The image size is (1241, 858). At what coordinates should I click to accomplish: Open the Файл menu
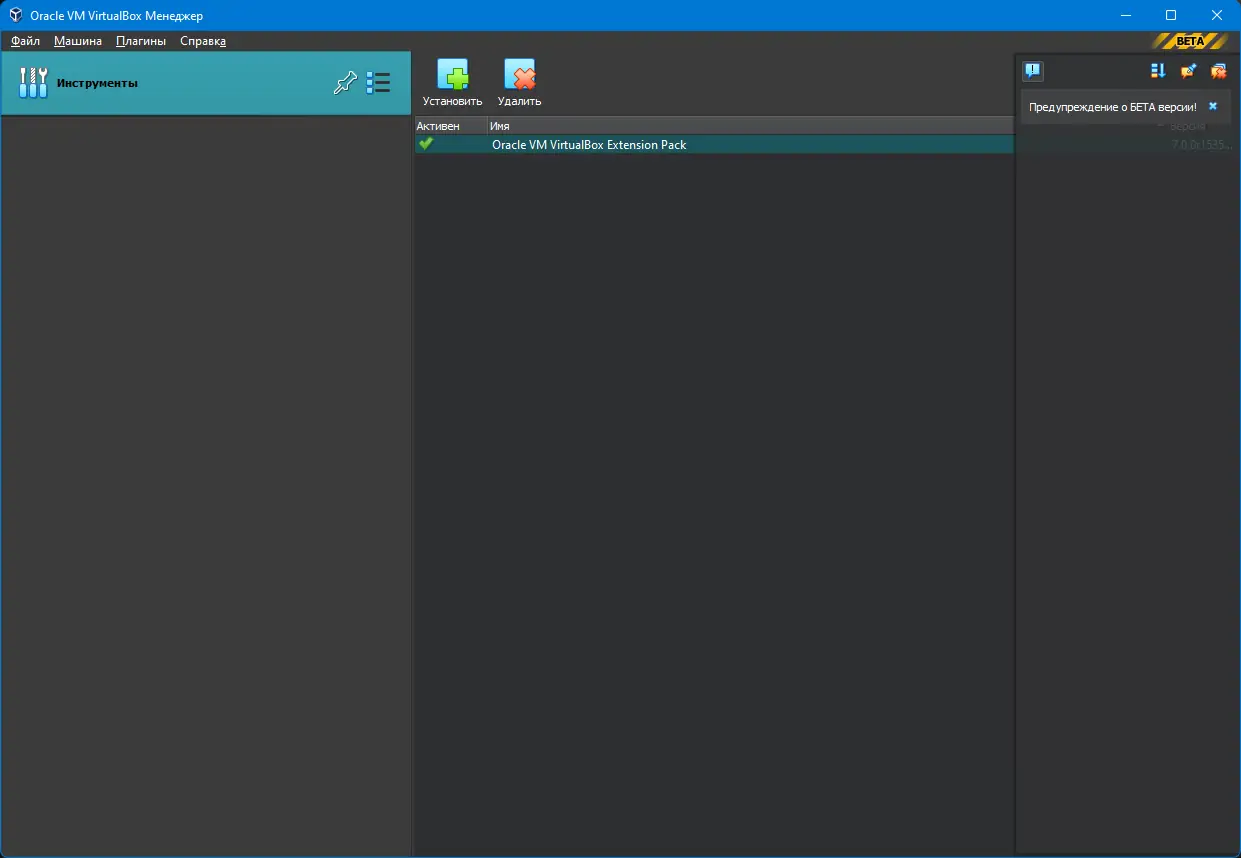click(26, 41)
